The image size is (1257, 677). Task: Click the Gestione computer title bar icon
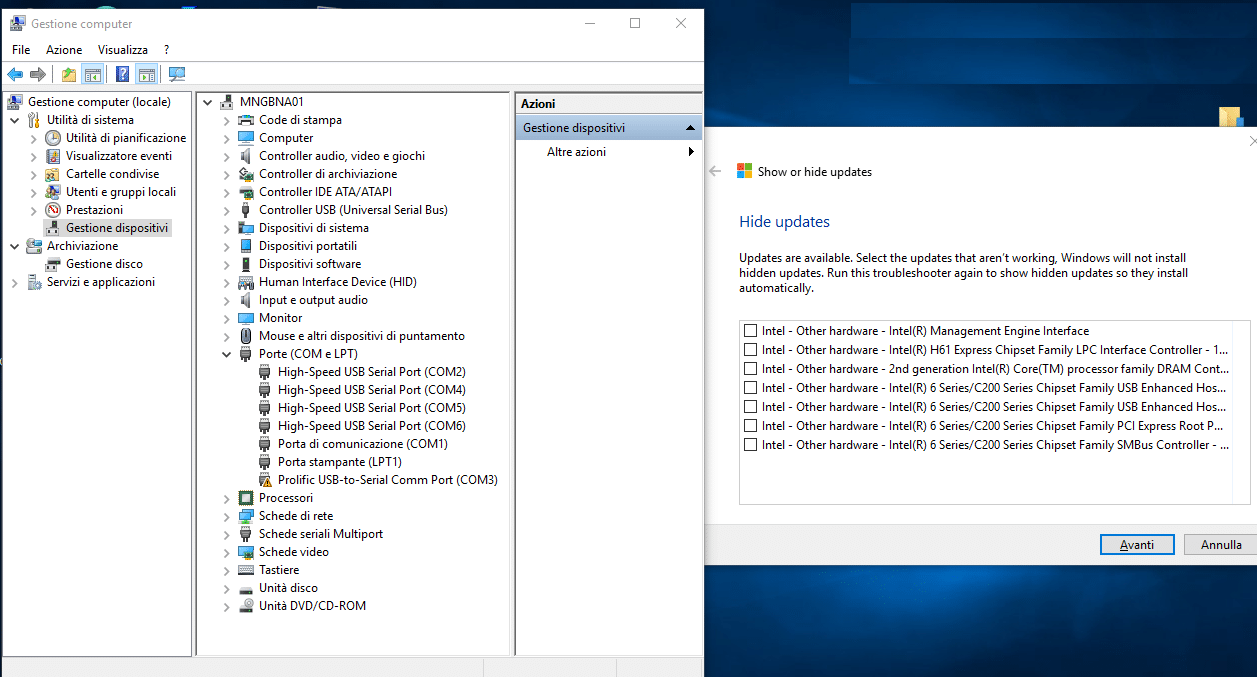point(18,23)
